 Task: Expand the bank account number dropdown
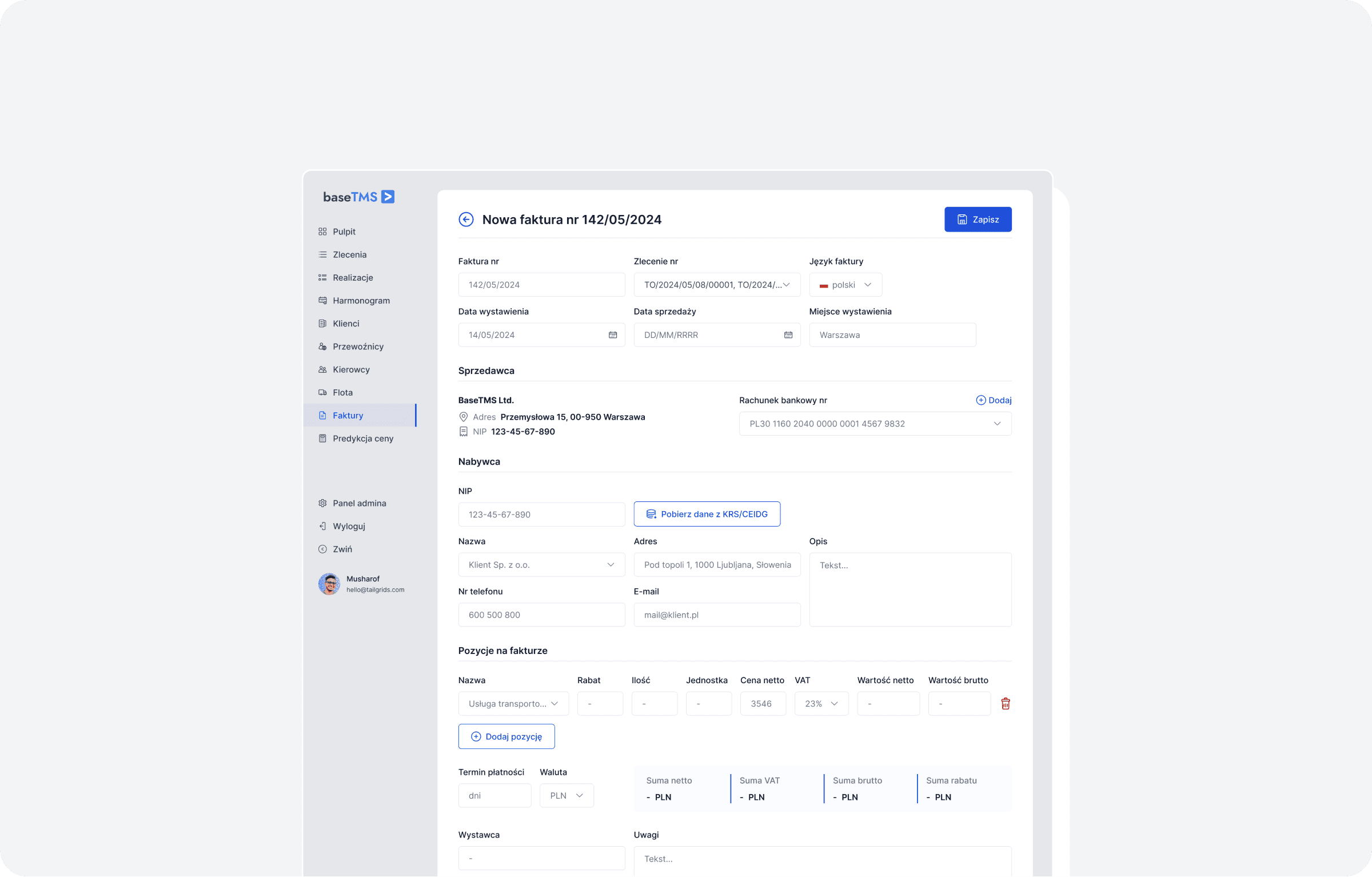pos(875,424)
